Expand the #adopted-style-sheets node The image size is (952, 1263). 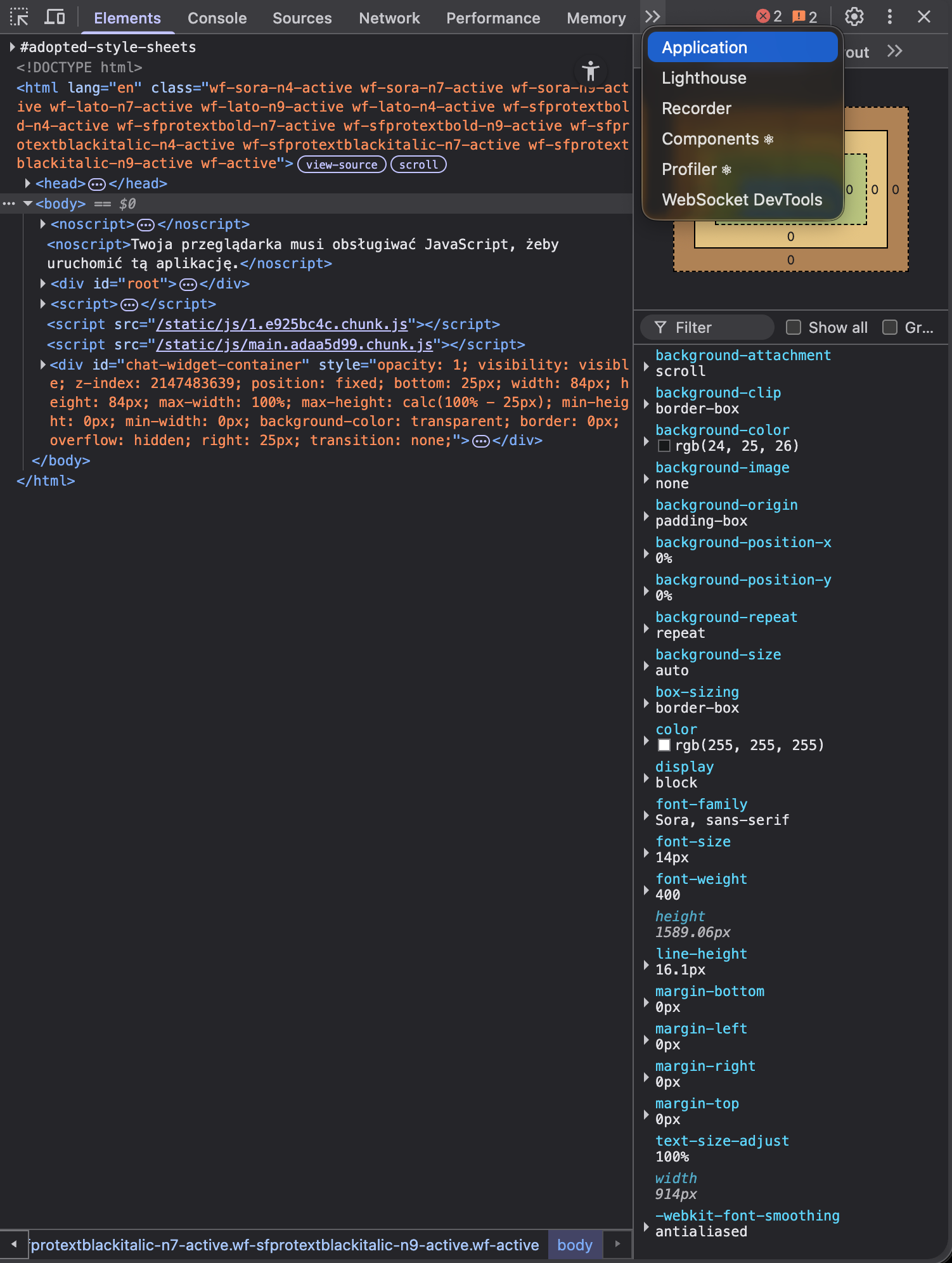pos(12,47)
